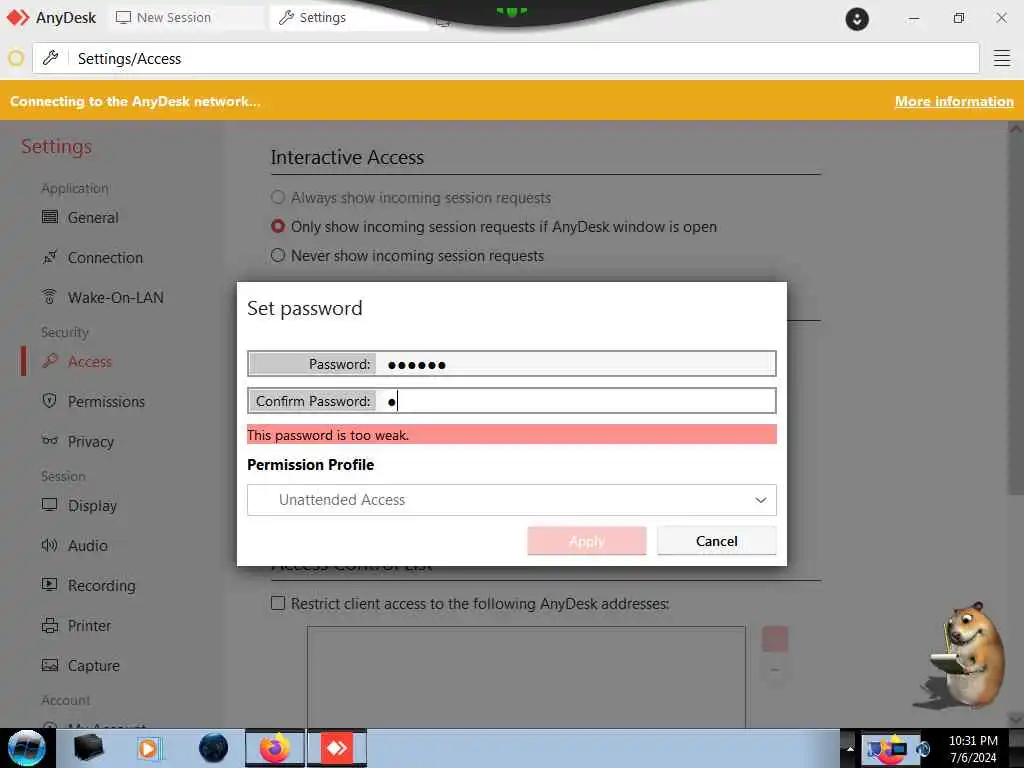This screenshot has height=768, width=1024.
Task: Click Apply in Set password dialog
Action: (586, 541)
